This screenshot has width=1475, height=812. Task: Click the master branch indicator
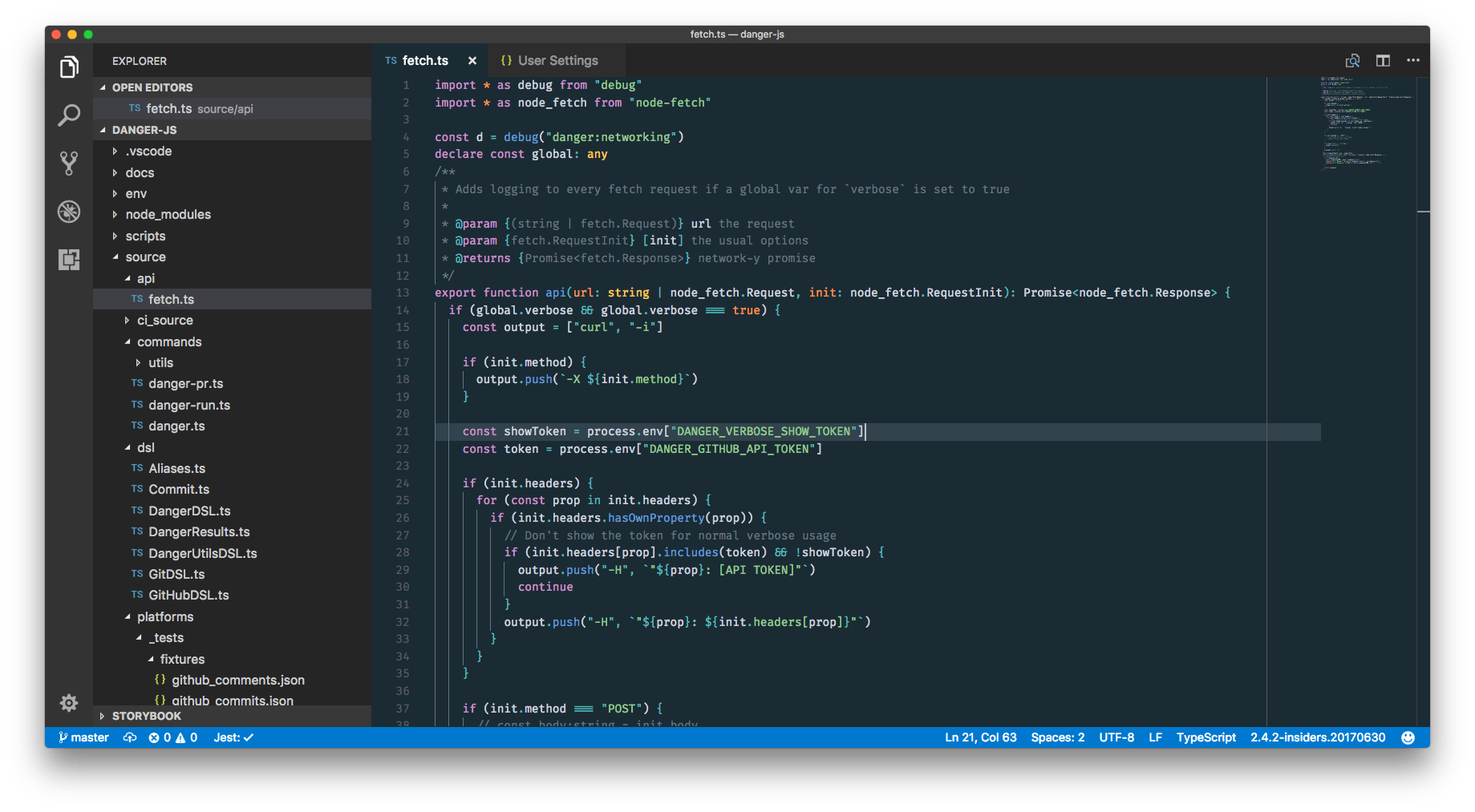click(x=83, y=737)
